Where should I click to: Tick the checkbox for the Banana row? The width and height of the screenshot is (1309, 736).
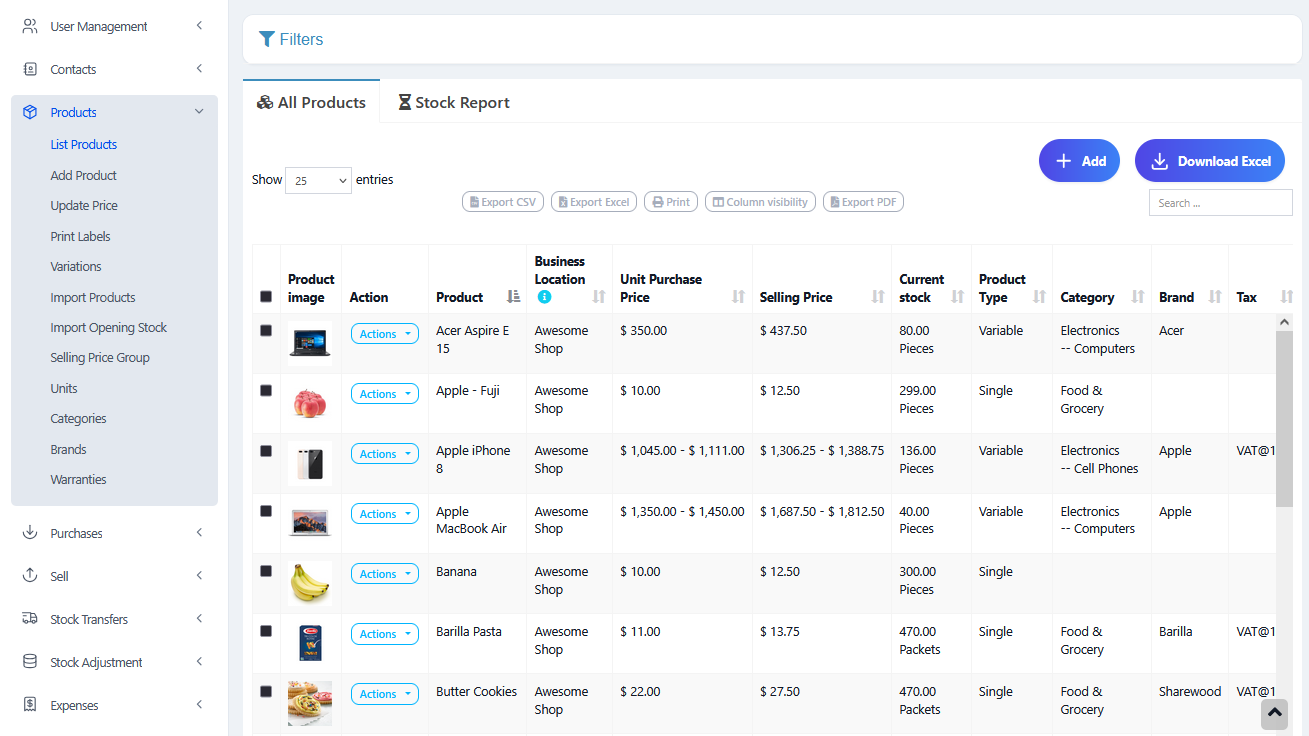point(265,570)
